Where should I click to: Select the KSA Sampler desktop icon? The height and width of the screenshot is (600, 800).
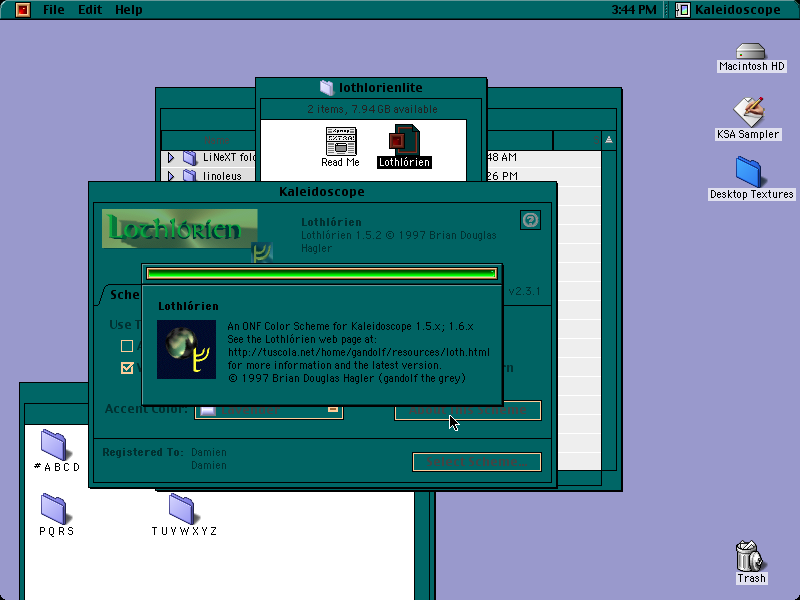click(748, 118)
